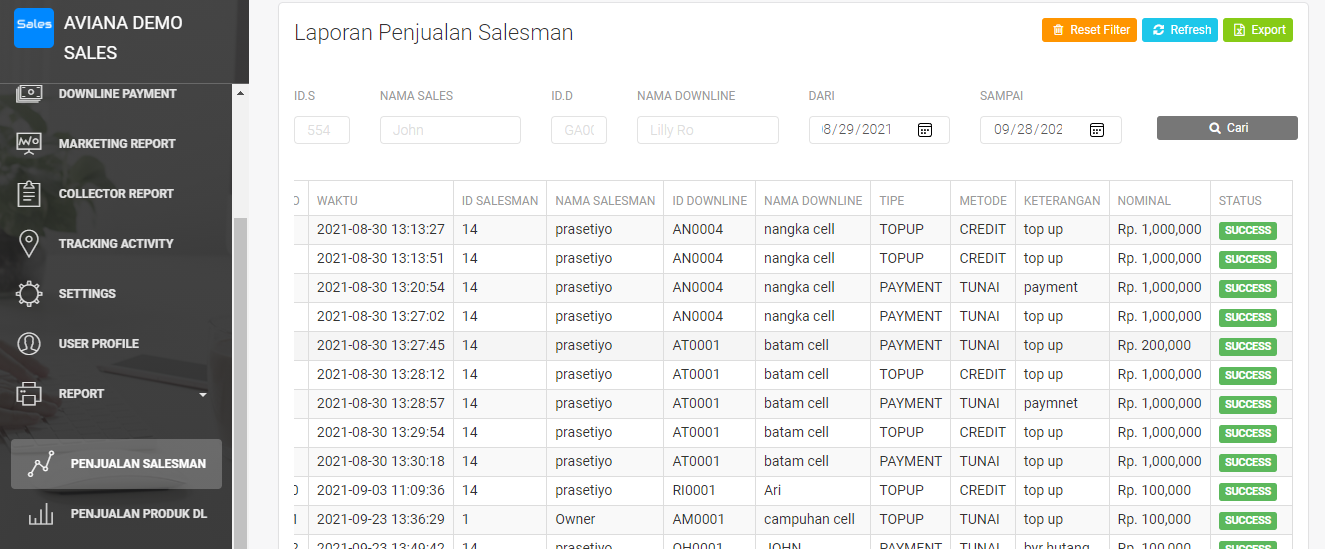Viewport: 1325px width, 549px height.
Task: Click the Collector Report clipboard icon
Action: coord(29,194)
